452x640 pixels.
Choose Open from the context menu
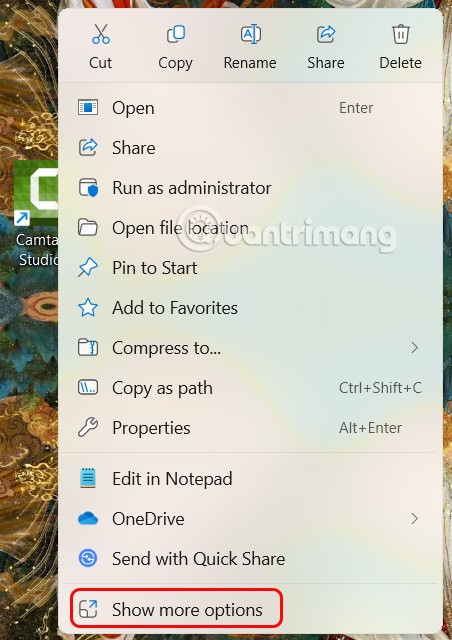click(251, 108)
